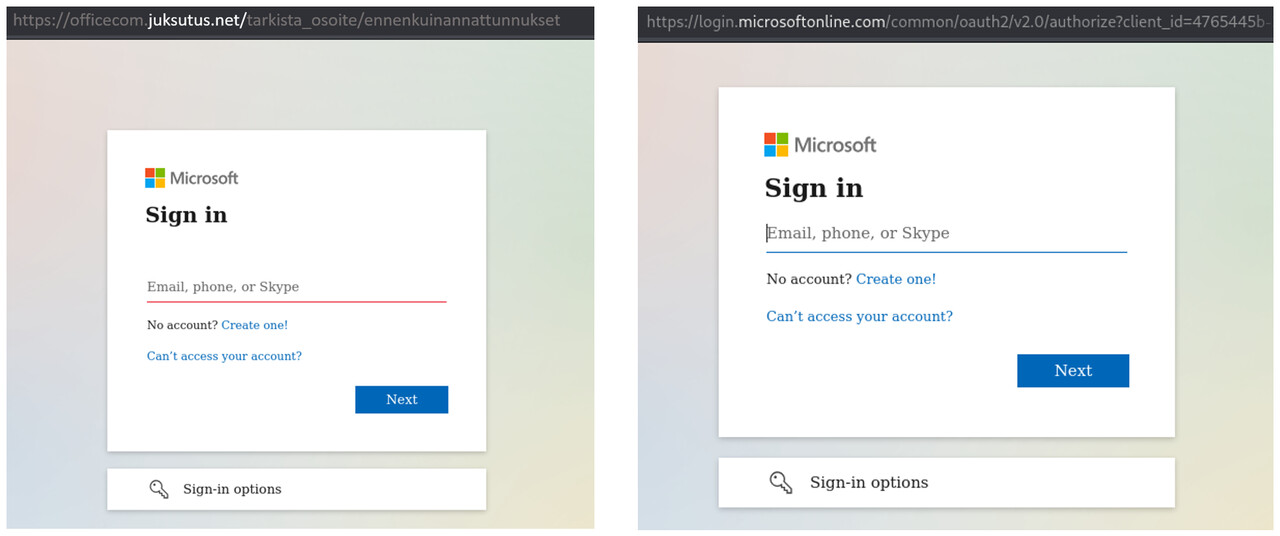The height and width of the screenshot is (536, 1280).
Task: Open "Sign-in options" text on the right page
Action: point(869,482)
